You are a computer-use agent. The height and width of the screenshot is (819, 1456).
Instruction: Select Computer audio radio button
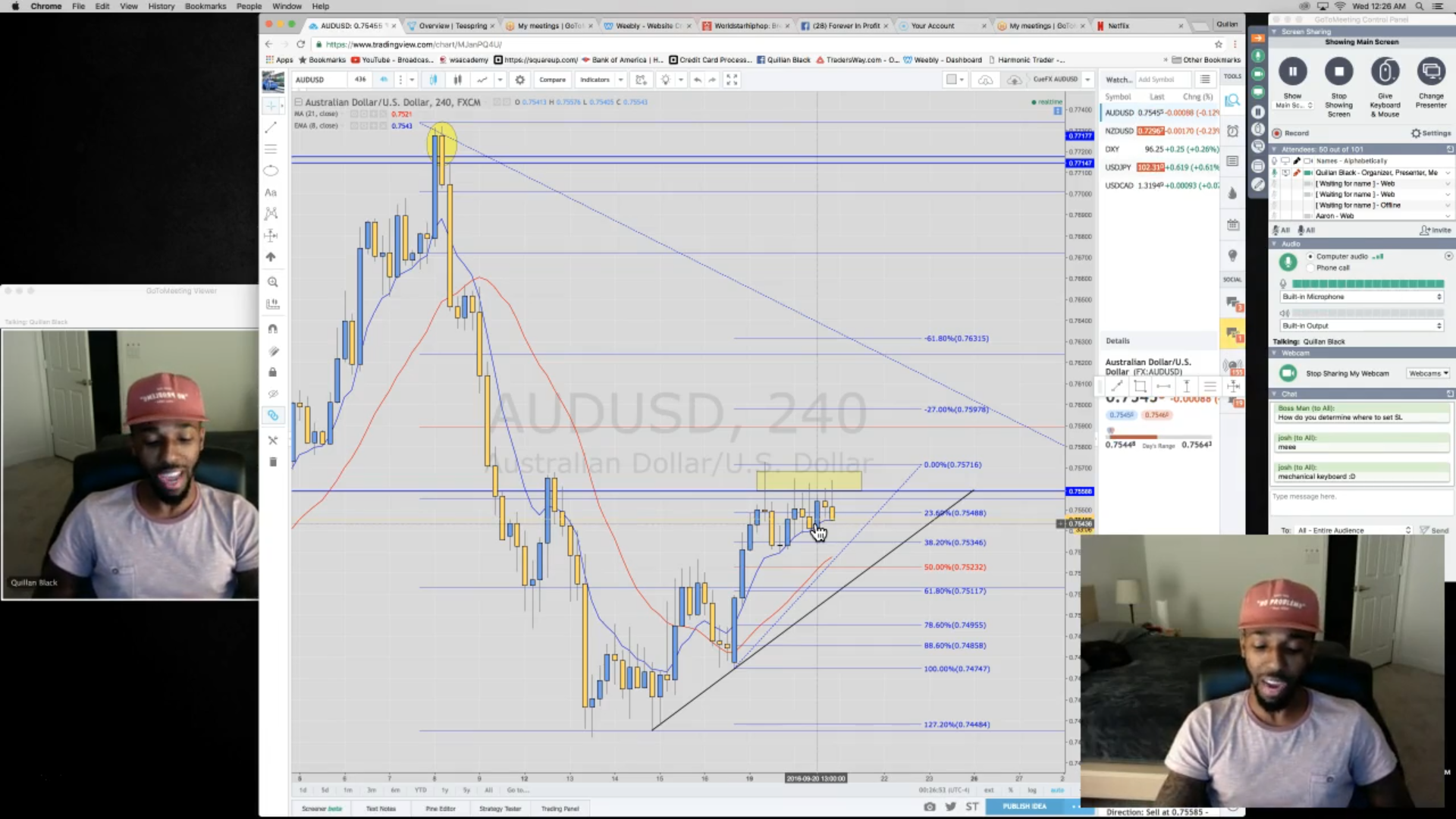tap(1310, 256)
